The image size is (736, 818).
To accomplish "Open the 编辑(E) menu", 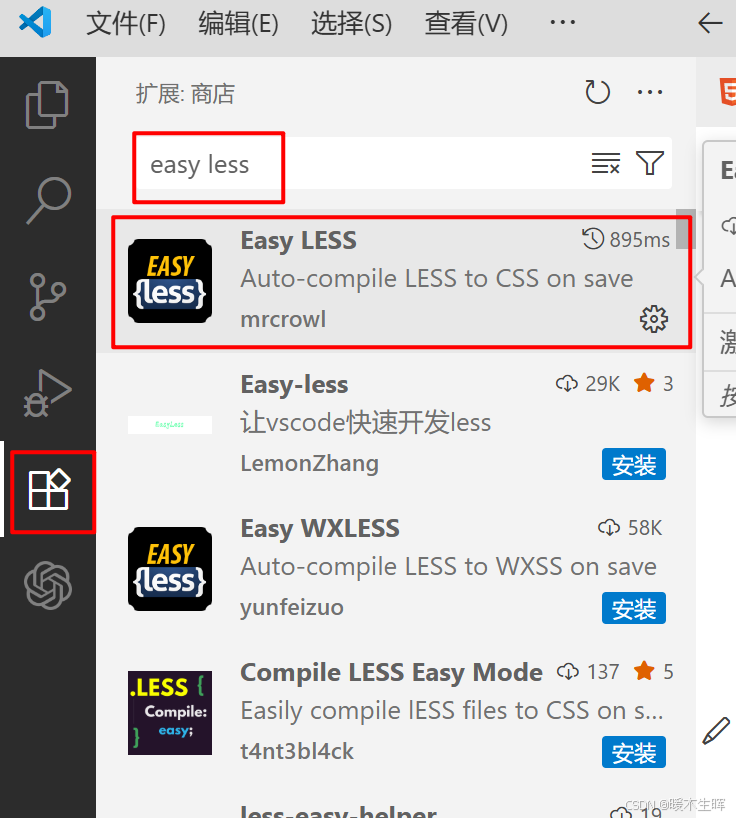I will pyautogui.click(x=238, y=23).
